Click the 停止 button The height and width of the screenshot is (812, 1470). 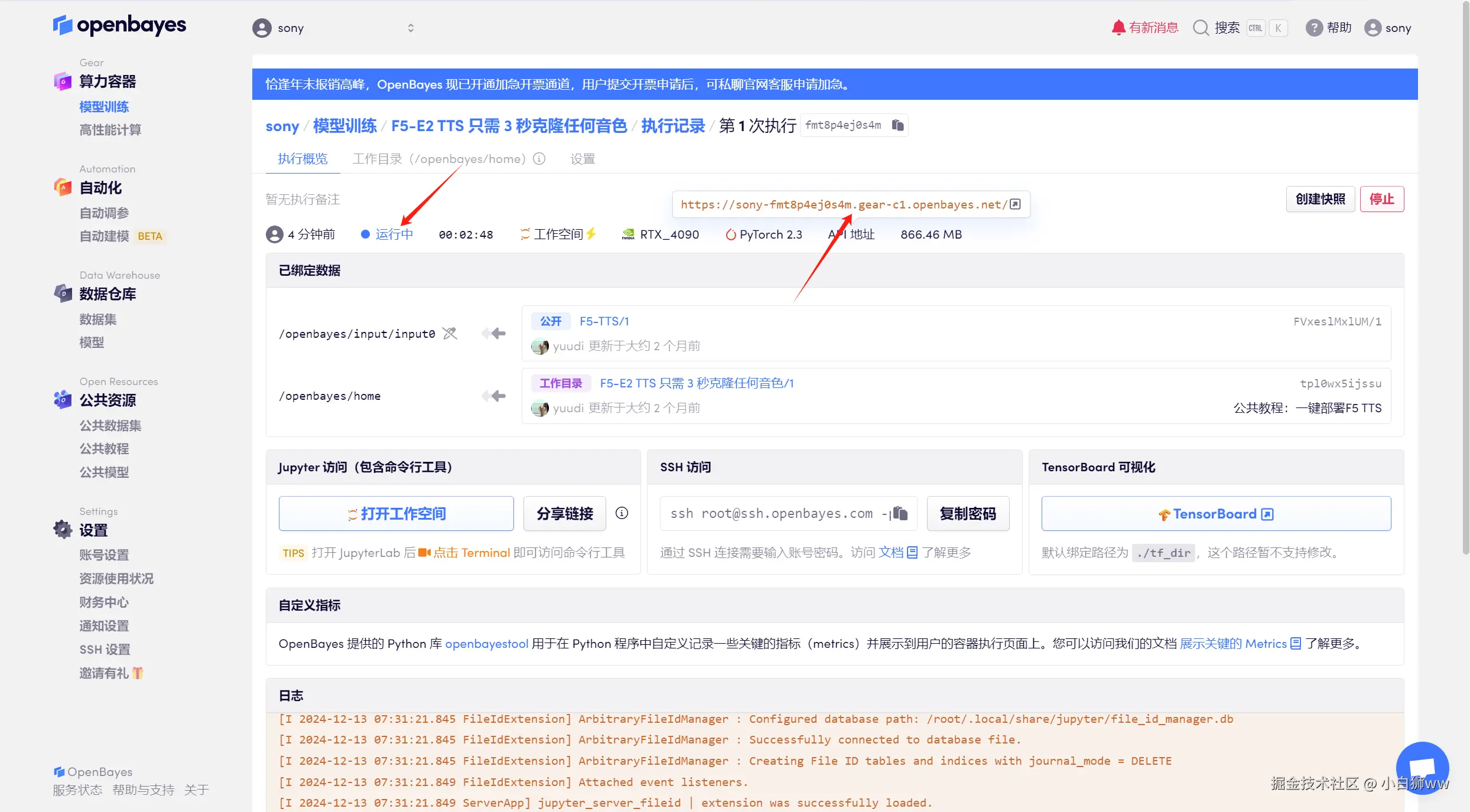click(1381, 199)
